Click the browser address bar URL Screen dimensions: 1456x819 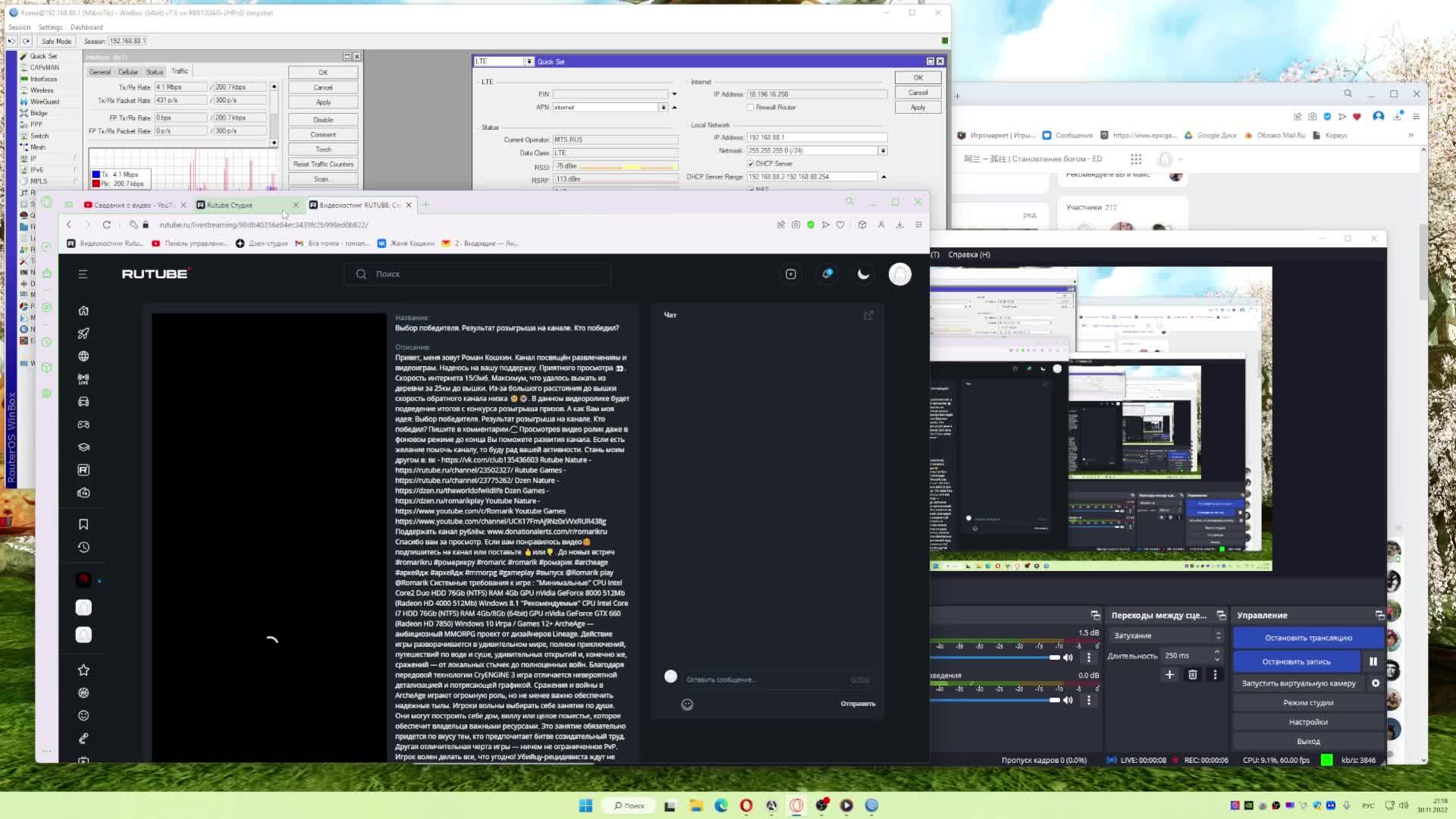[x=263, y=224]
